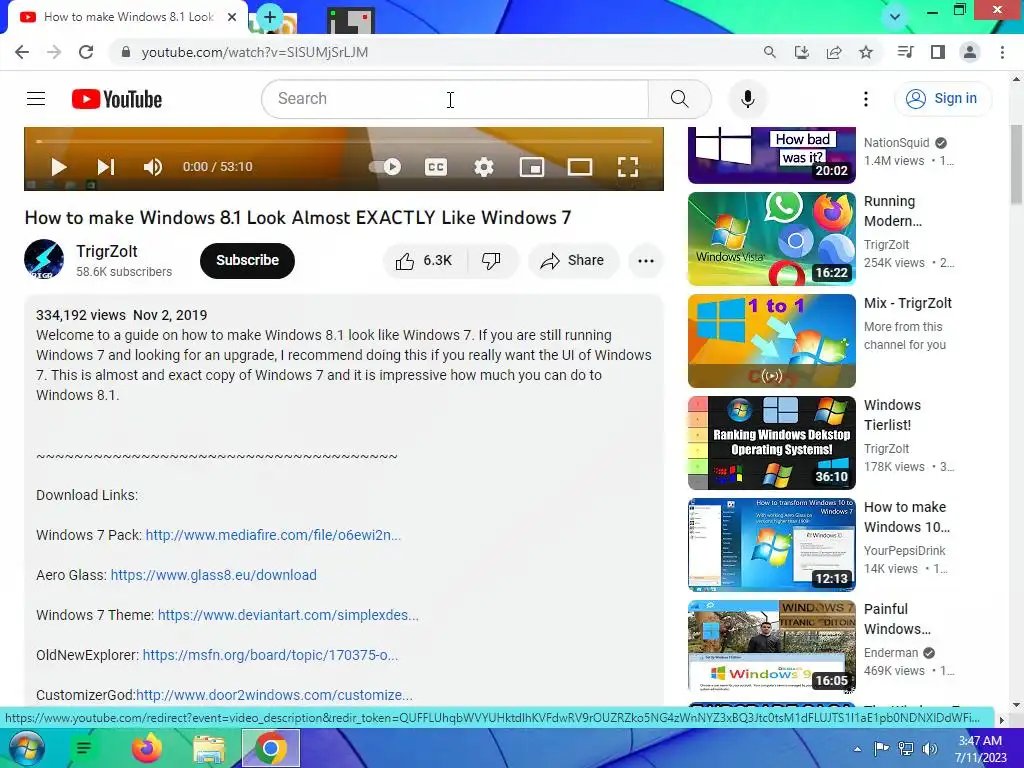
Task: Open Chrome three-dot menu
Action: [x=1002, y=52]
